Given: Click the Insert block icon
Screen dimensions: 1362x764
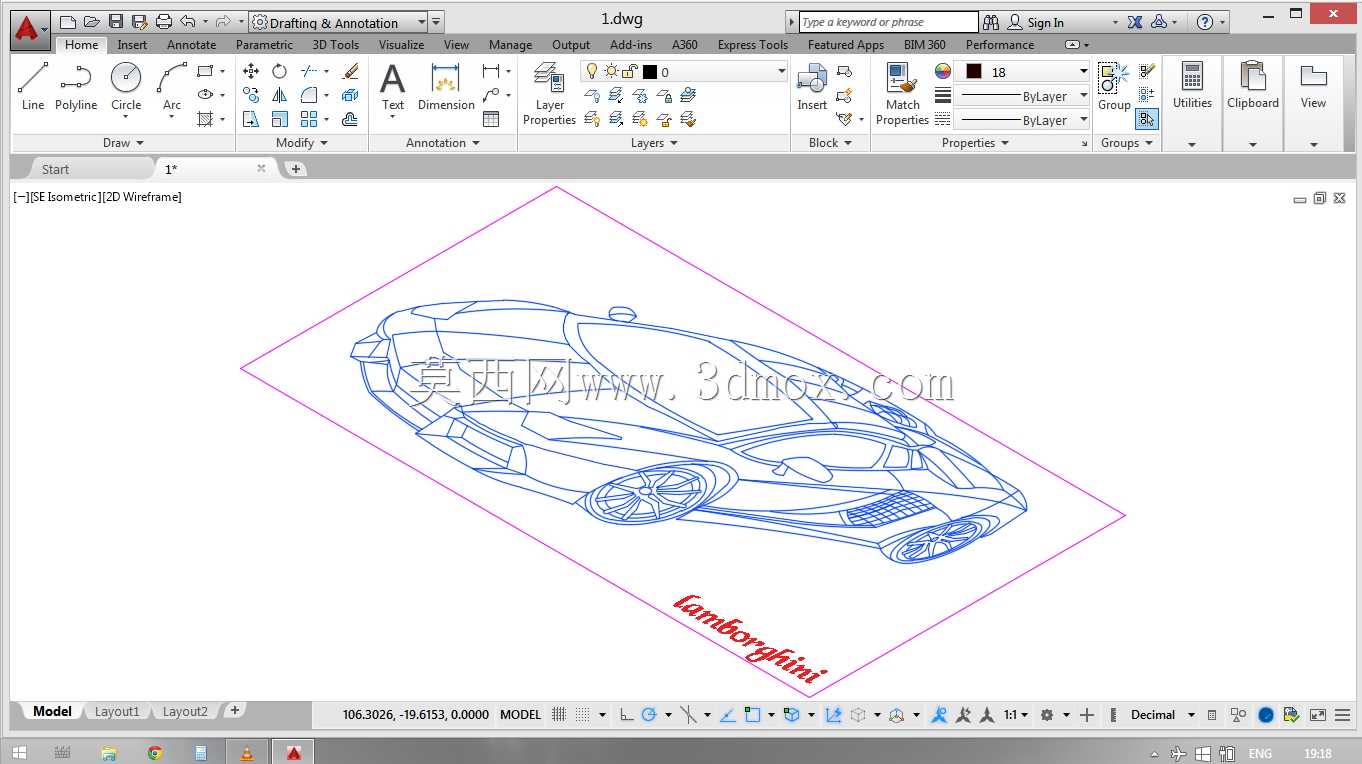Looking at the screenshot, I should point(812,86).
